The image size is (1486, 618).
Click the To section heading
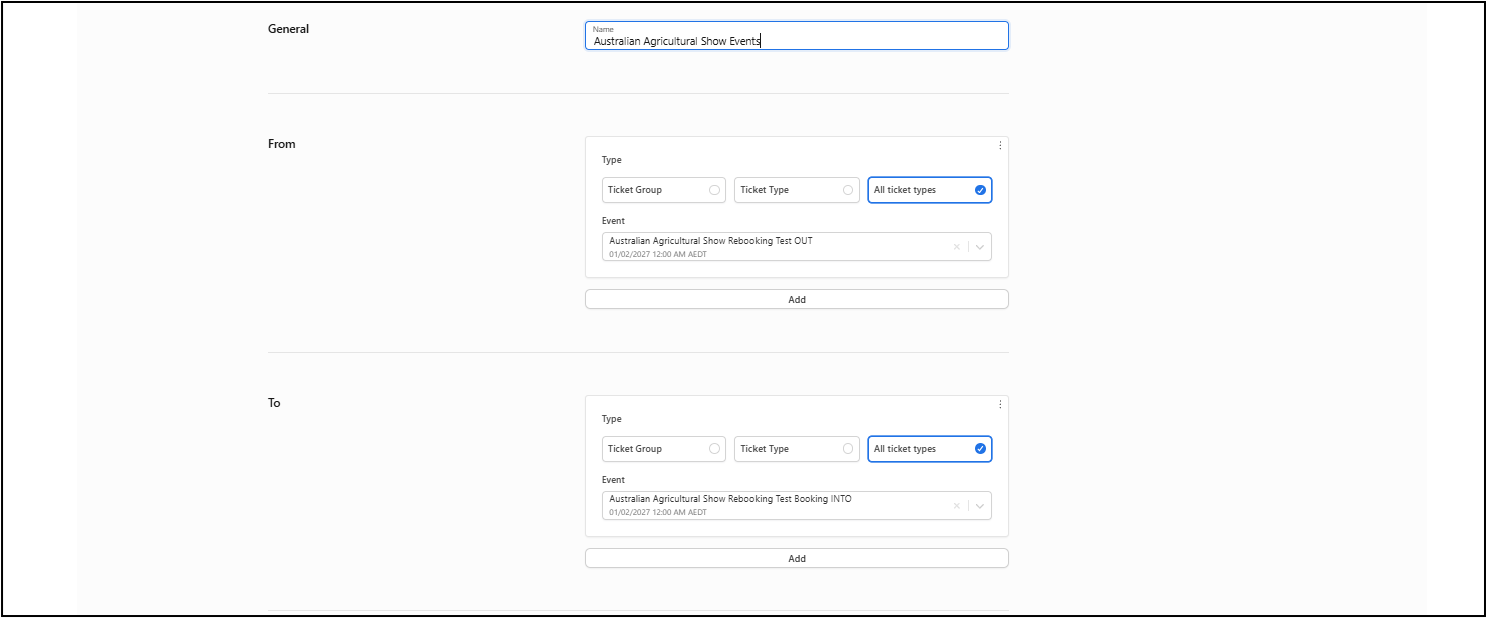[x=274, y=403]
